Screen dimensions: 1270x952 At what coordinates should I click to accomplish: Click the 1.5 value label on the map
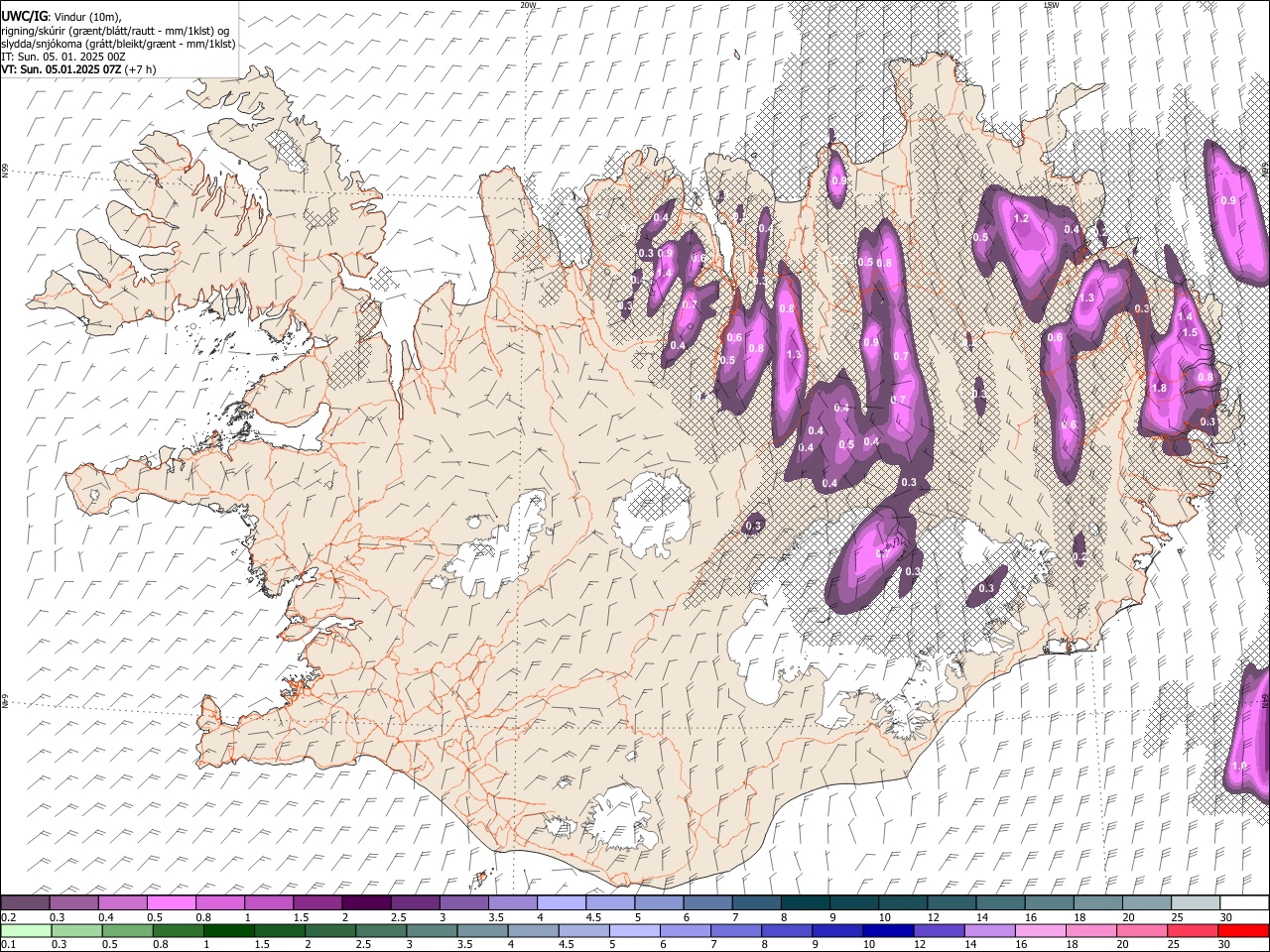(1190, 332)
